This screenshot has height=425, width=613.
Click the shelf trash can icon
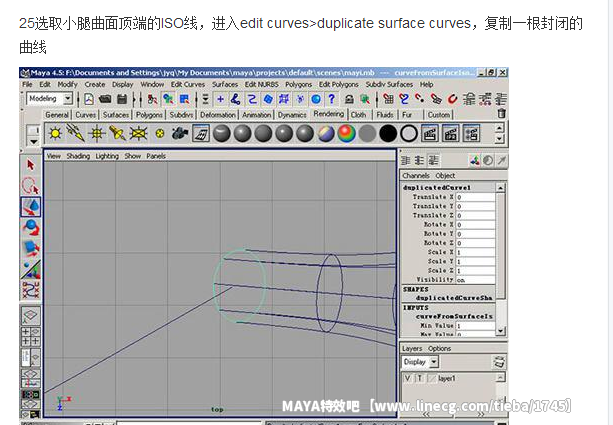pyautogui.click(x=502, y=113)
